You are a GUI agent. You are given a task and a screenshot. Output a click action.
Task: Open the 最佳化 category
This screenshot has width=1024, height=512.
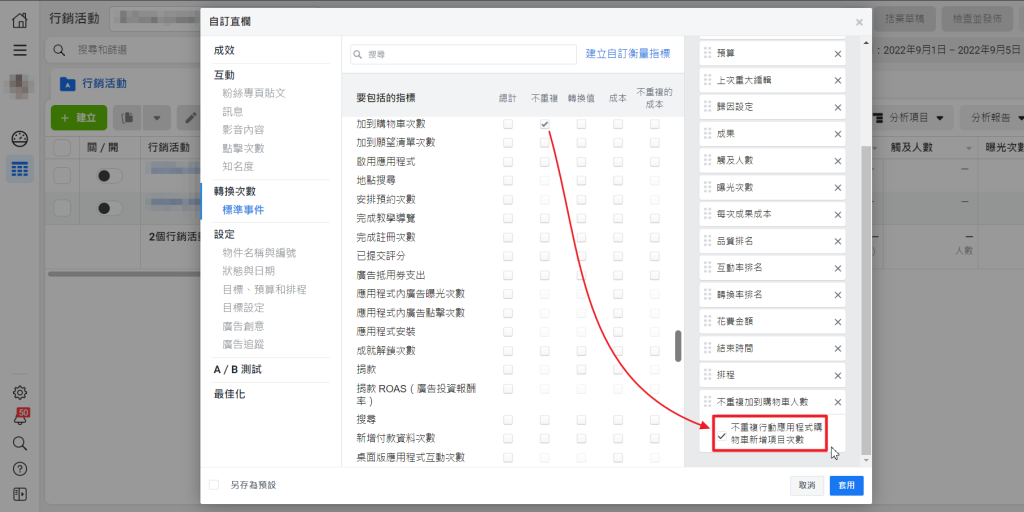[x=230, y=394]
